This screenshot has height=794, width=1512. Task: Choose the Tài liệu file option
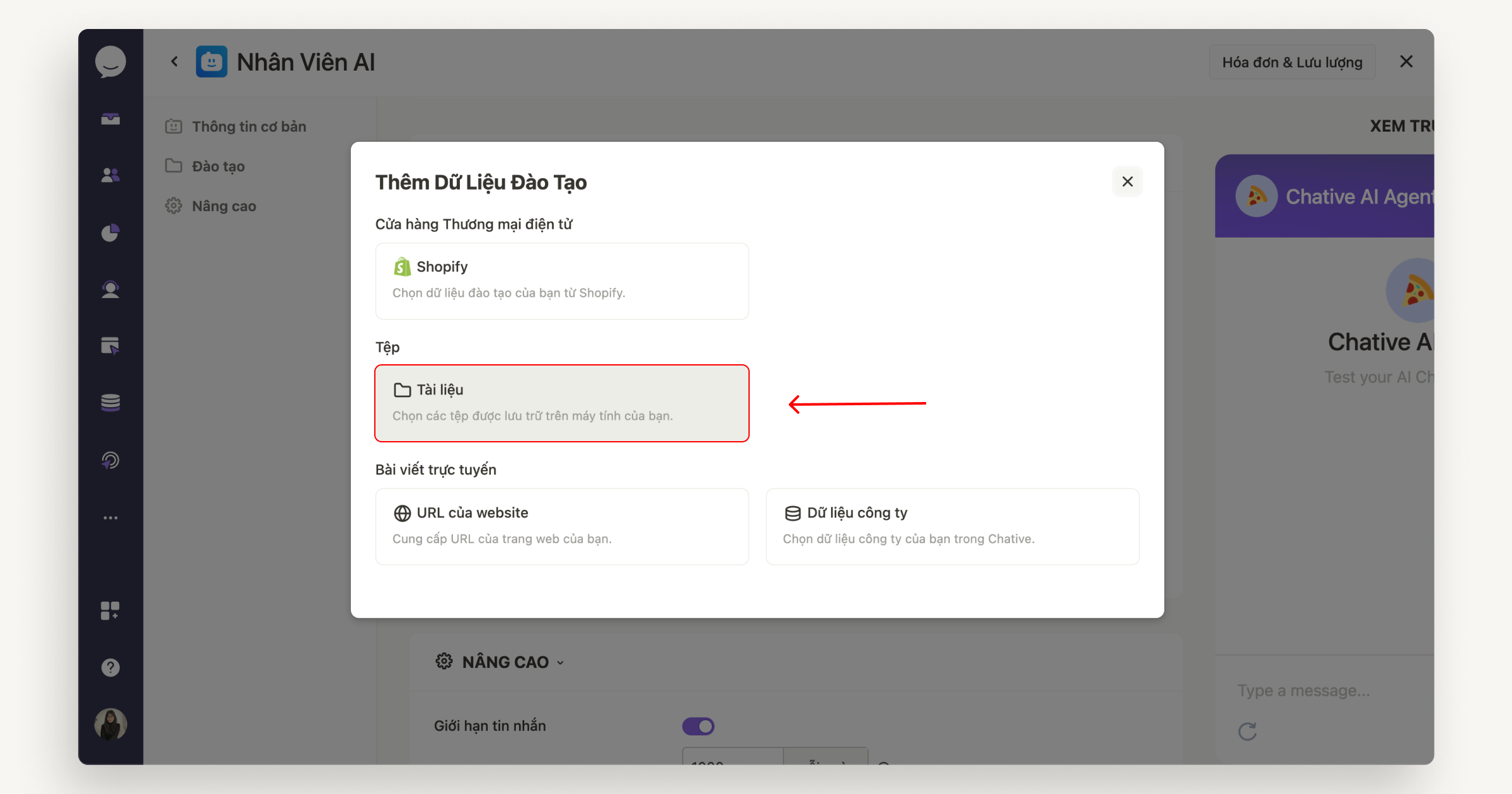[562, 403]
